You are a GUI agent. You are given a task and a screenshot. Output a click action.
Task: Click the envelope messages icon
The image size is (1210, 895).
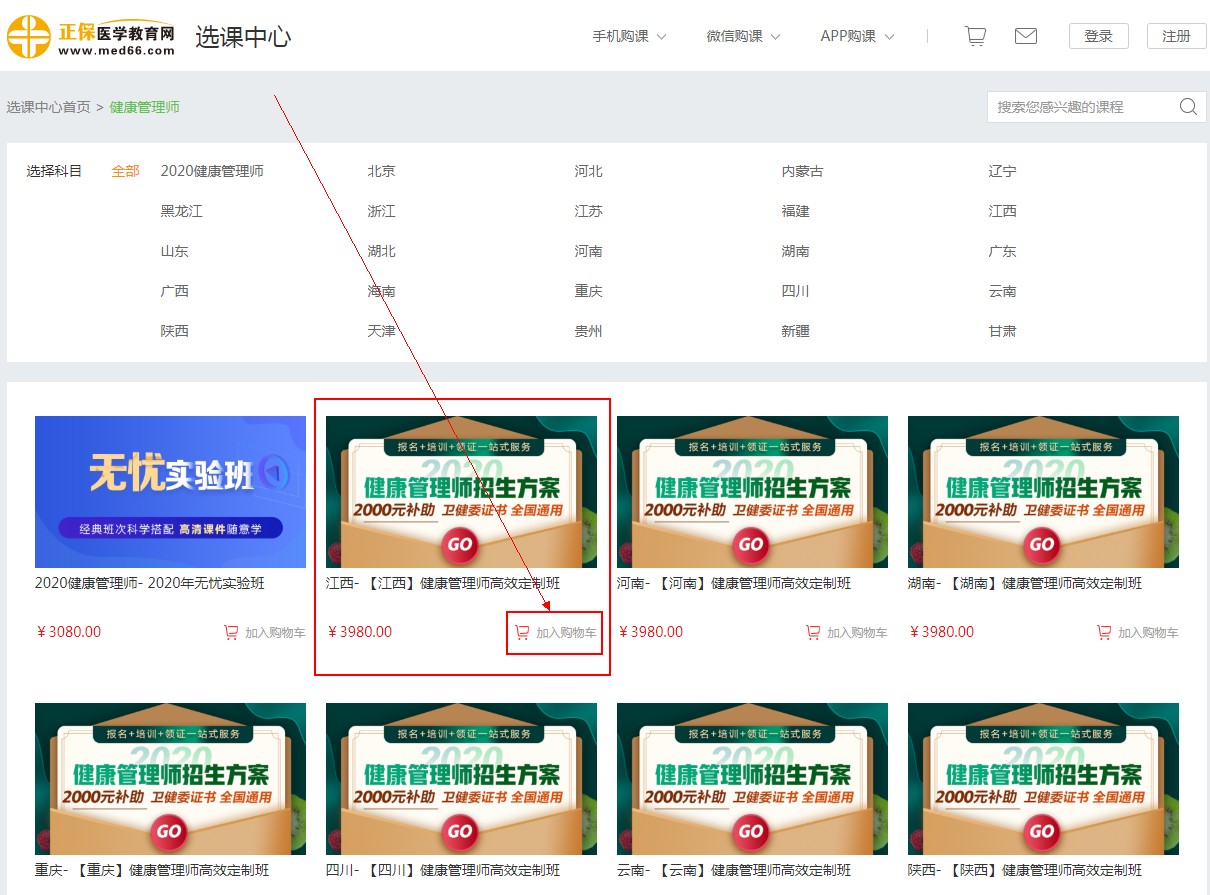click(x=1025, y=36)
